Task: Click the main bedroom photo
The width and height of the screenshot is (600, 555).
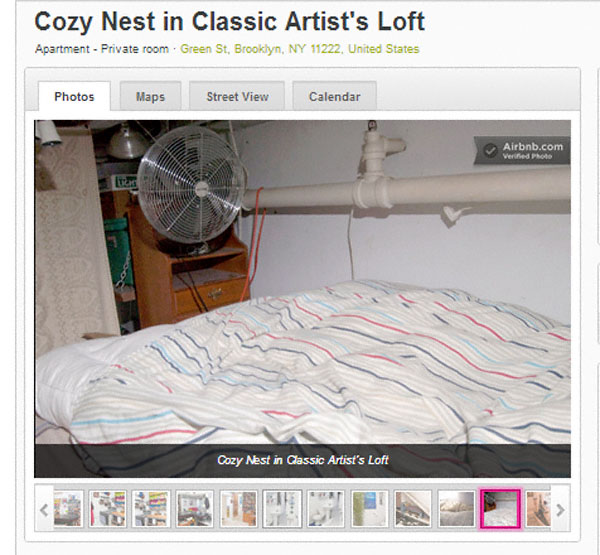Action: point(302,282)
